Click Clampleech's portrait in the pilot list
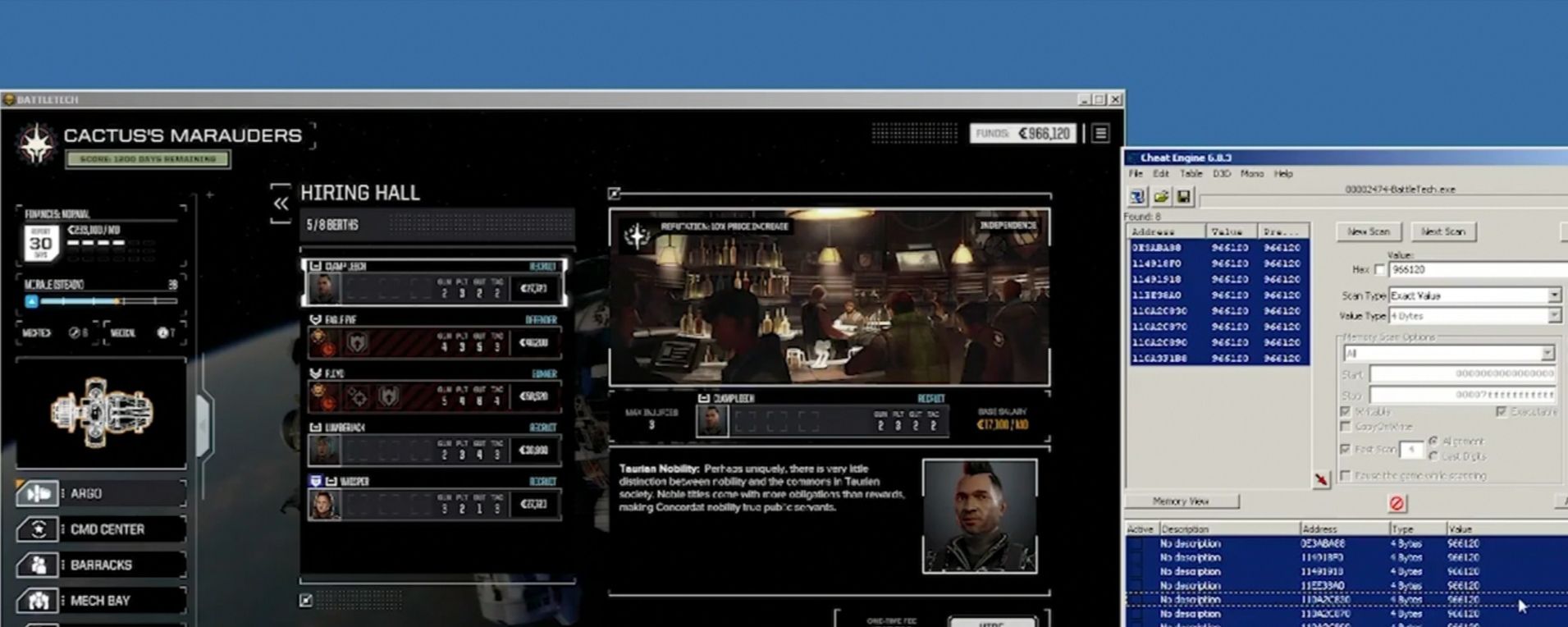The width and height of the screenshot is (1568, 627). click(x=324, y=288)
